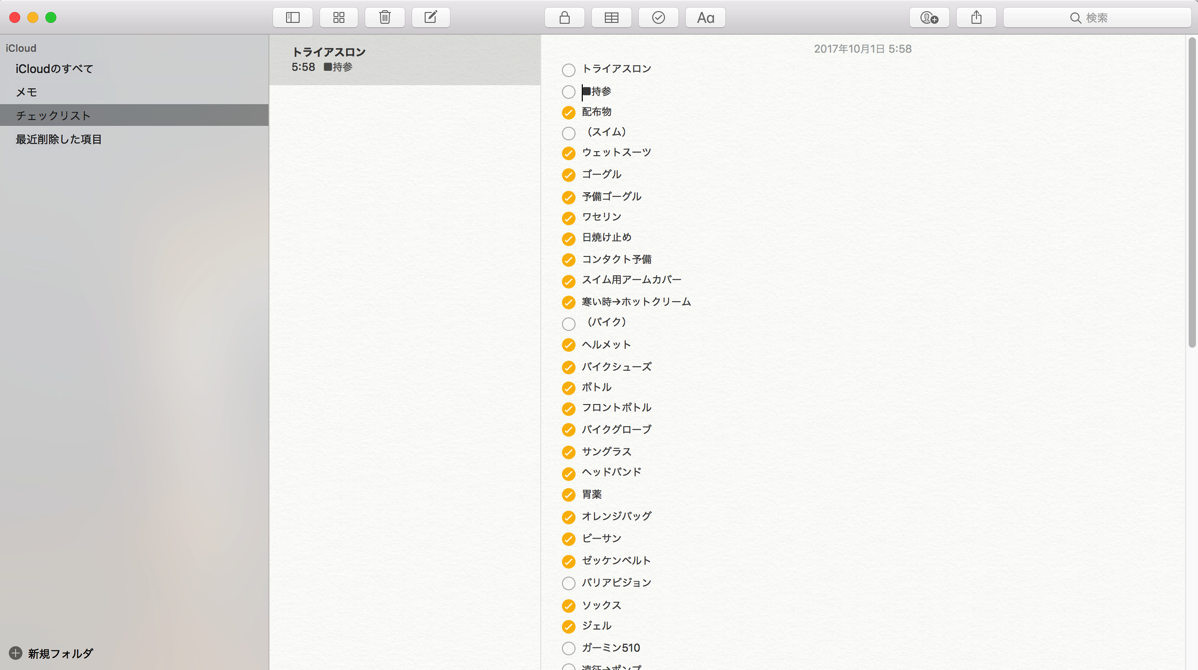Toggle the folders sidebar view
The height and width of the screenshot is (670, 1198).
pyautogui.click(x=293, y=18)
